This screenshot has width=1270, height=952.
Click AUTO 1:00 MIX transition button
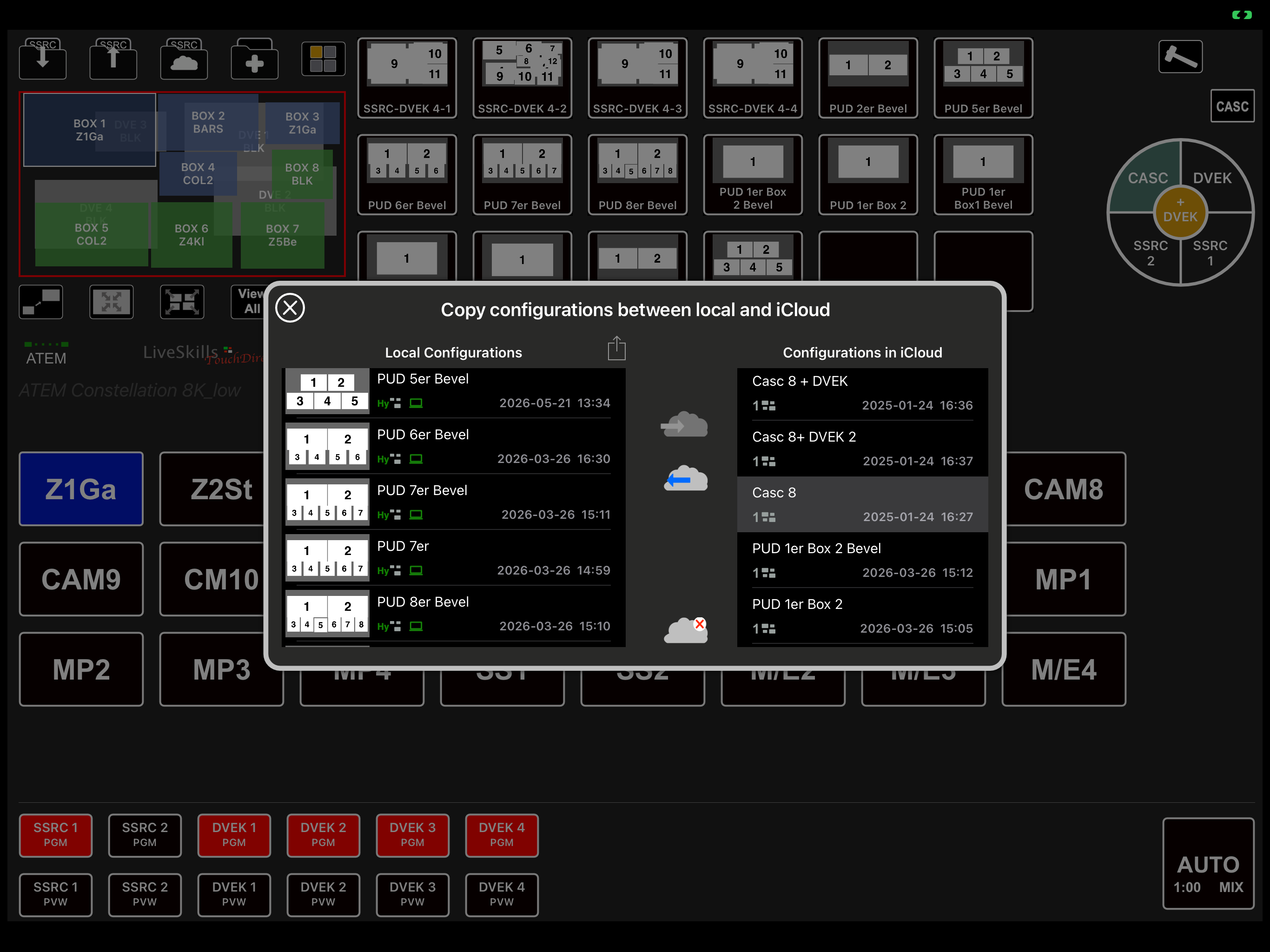[x=1208, y=863]
